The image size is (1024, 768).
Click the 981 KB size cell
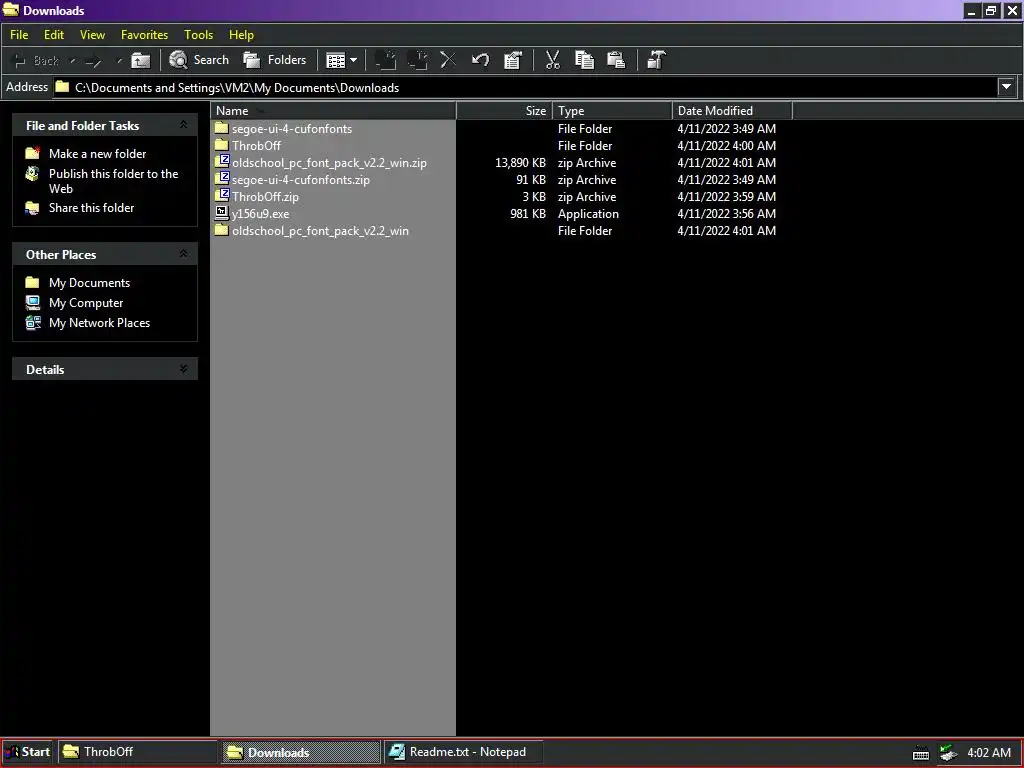coord(528,214)
